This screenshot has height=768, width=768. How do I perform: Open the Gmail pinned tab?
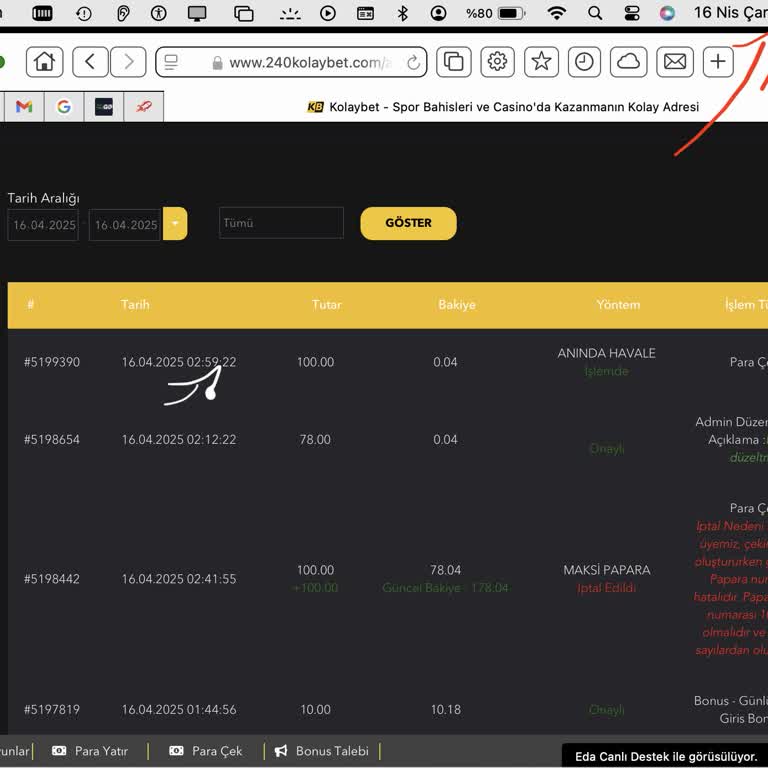24,106
